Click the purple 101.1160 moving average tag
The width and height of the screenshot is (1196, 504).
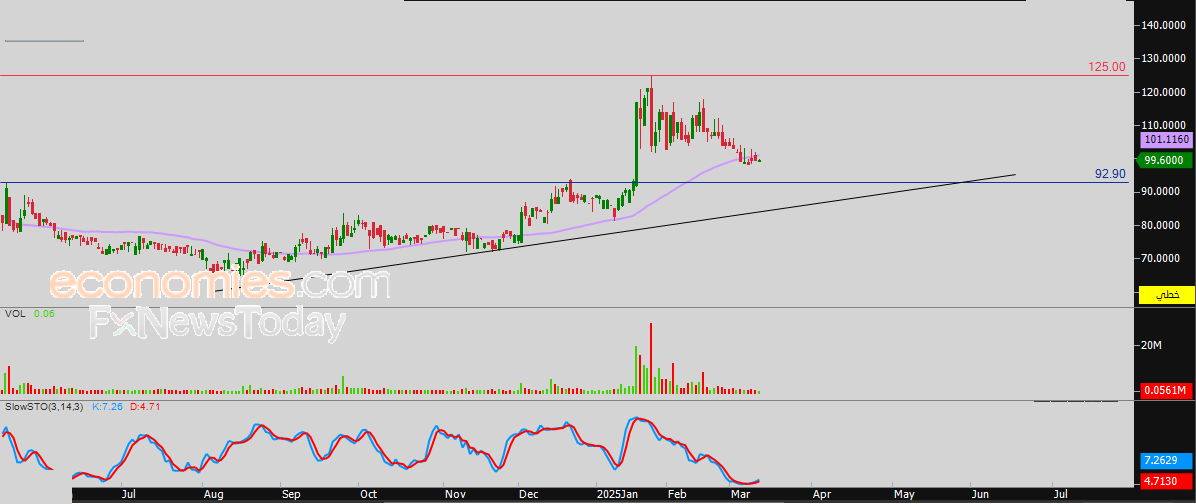click(x=1166, y=143)
